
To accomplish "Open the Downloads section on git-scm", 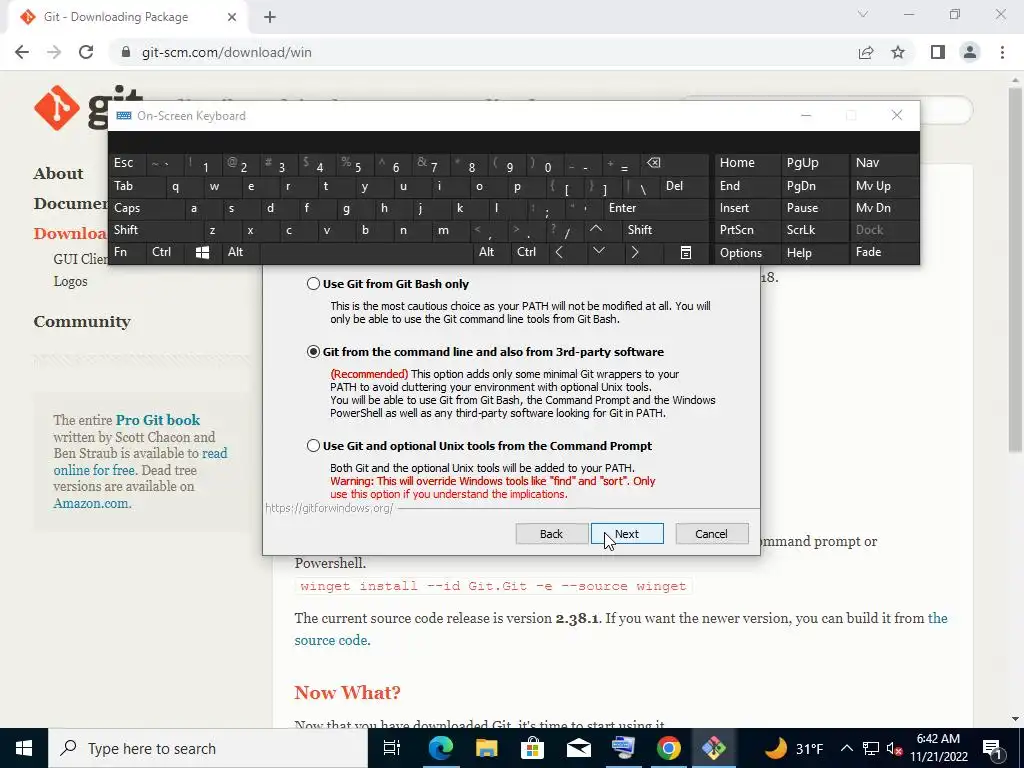I will (70, 233).
